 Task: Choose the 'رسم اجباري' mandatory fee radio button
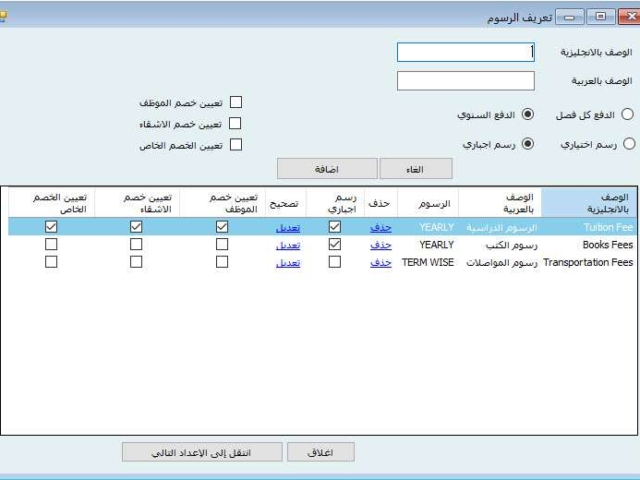click(528, 144)
